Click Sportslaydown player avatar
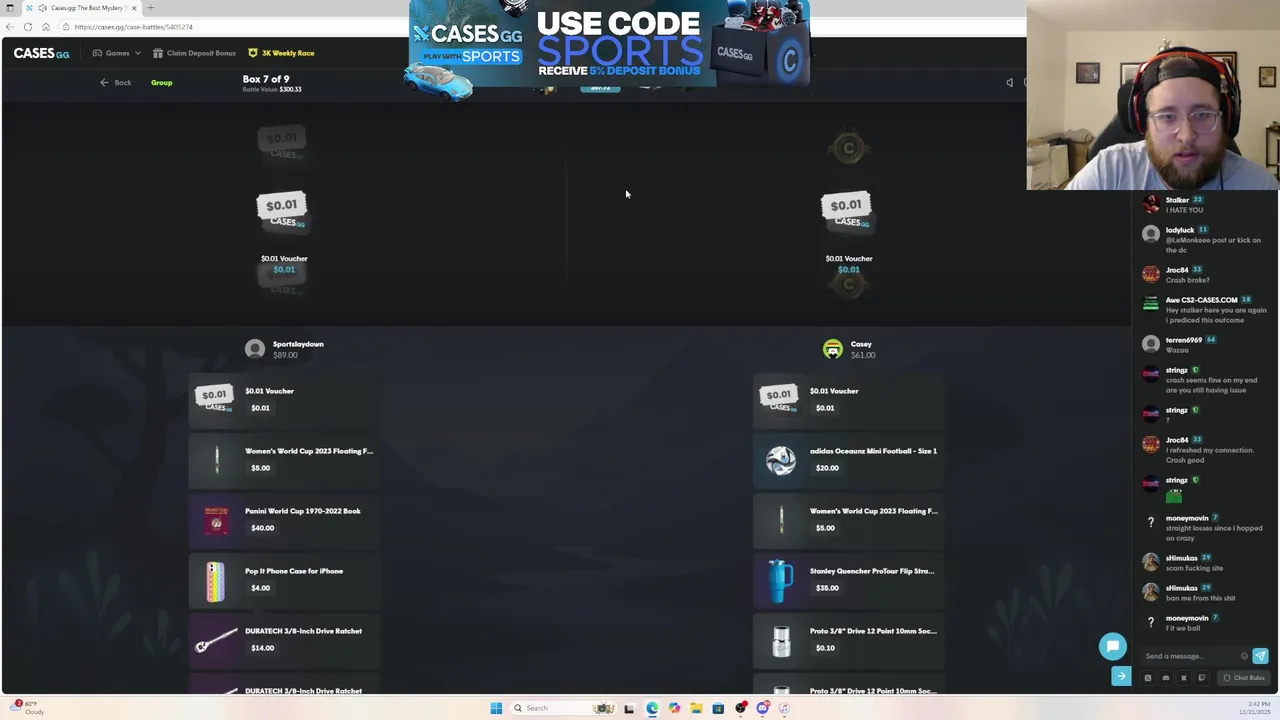Viewport: 1280px width, 720px height. 255,349
